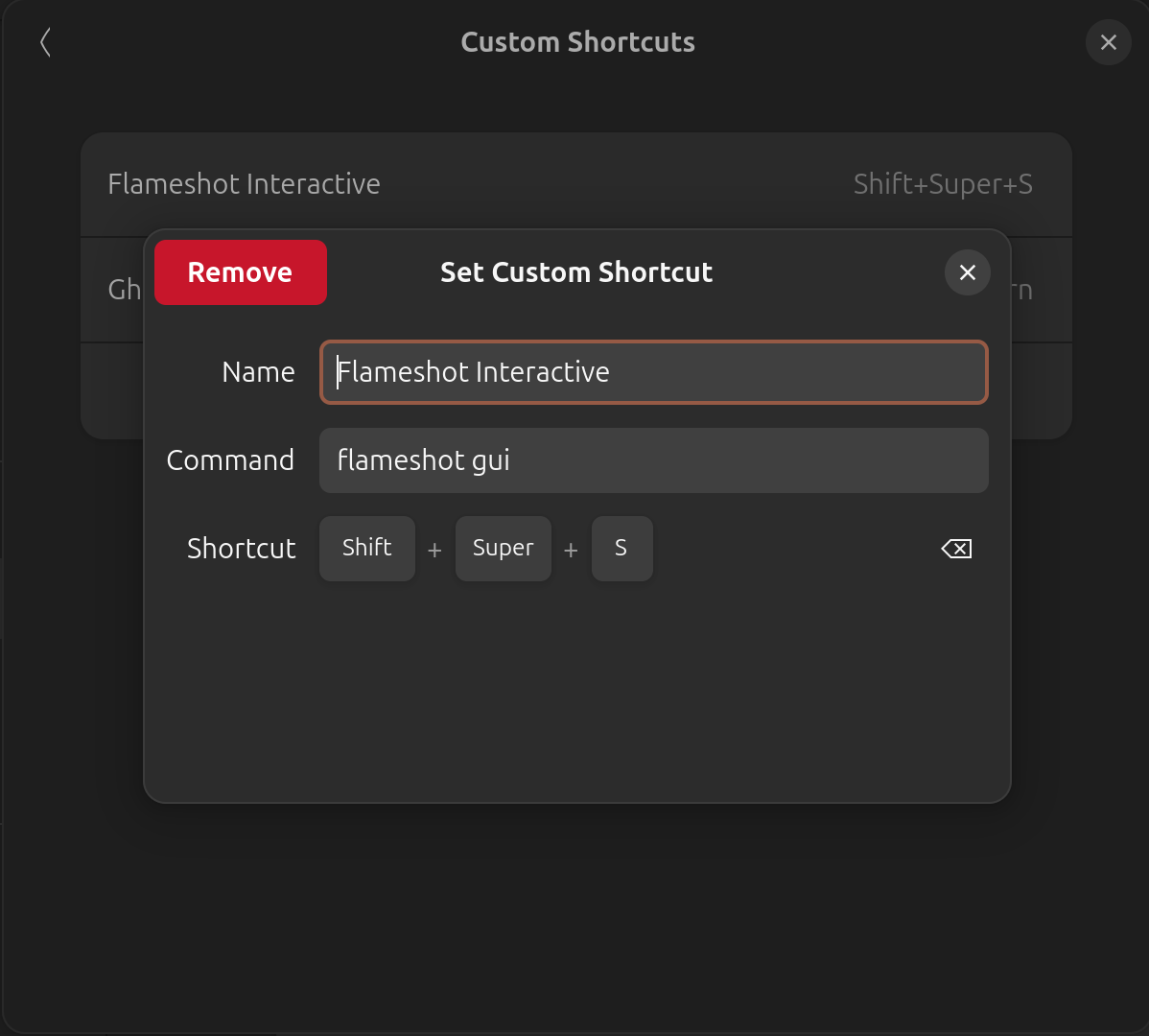Click the back arrow in Custom Shortcuts header

pos(45,42)
